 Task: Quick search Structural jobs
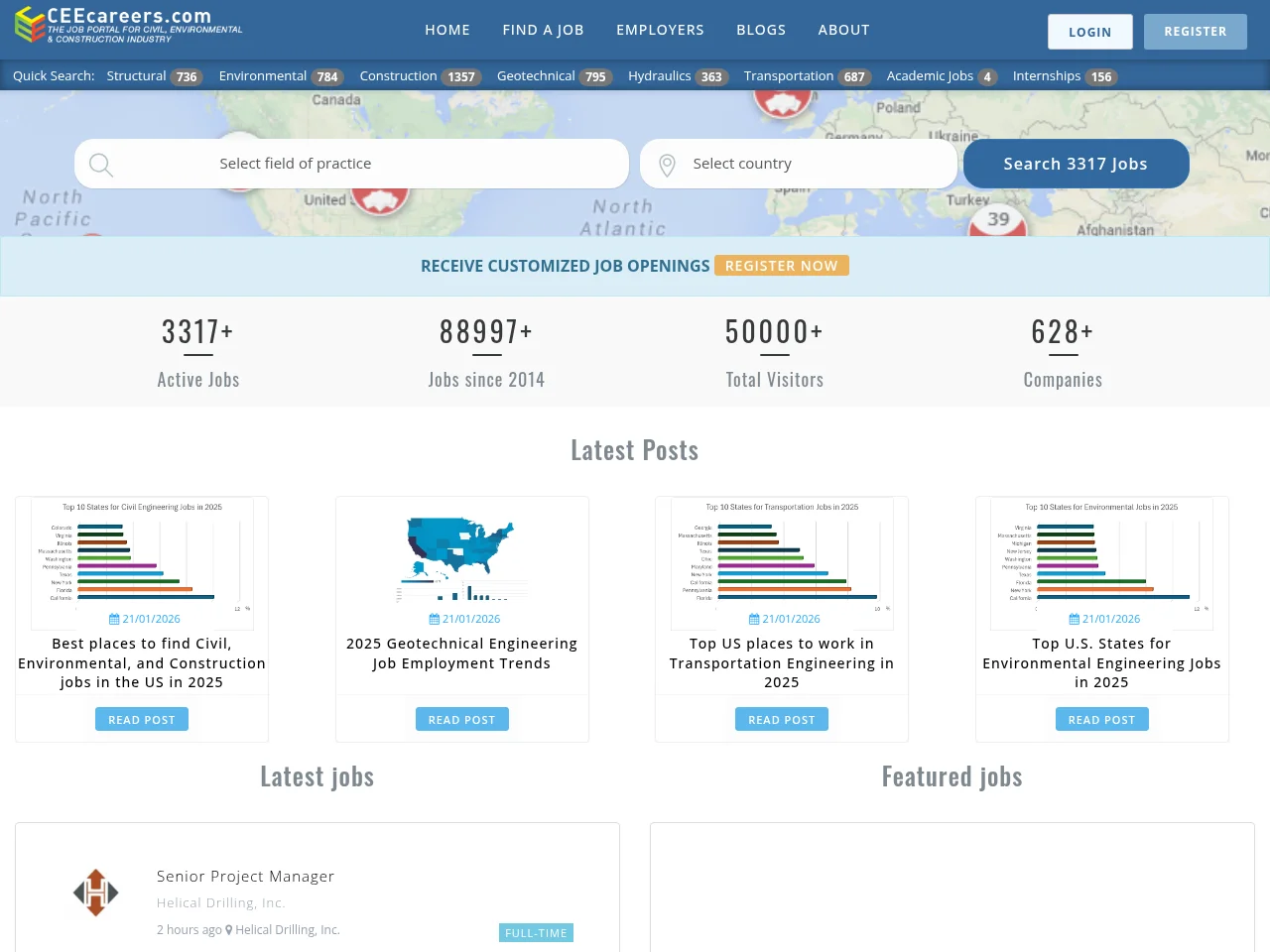[x=154, y=76]
